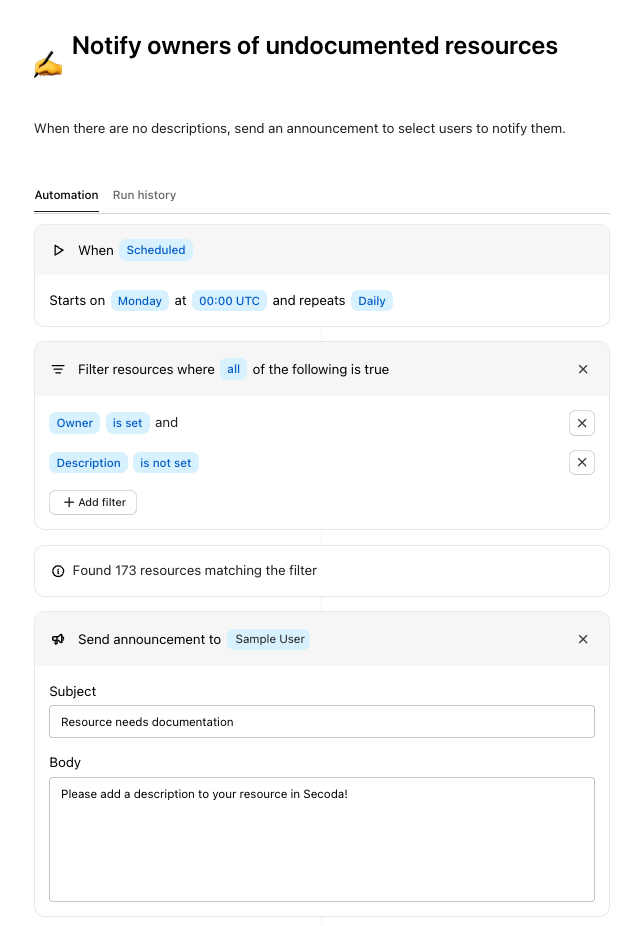Switch to the Run history tab
Viewport: 629px width, 926px height.
click(144, 195)
